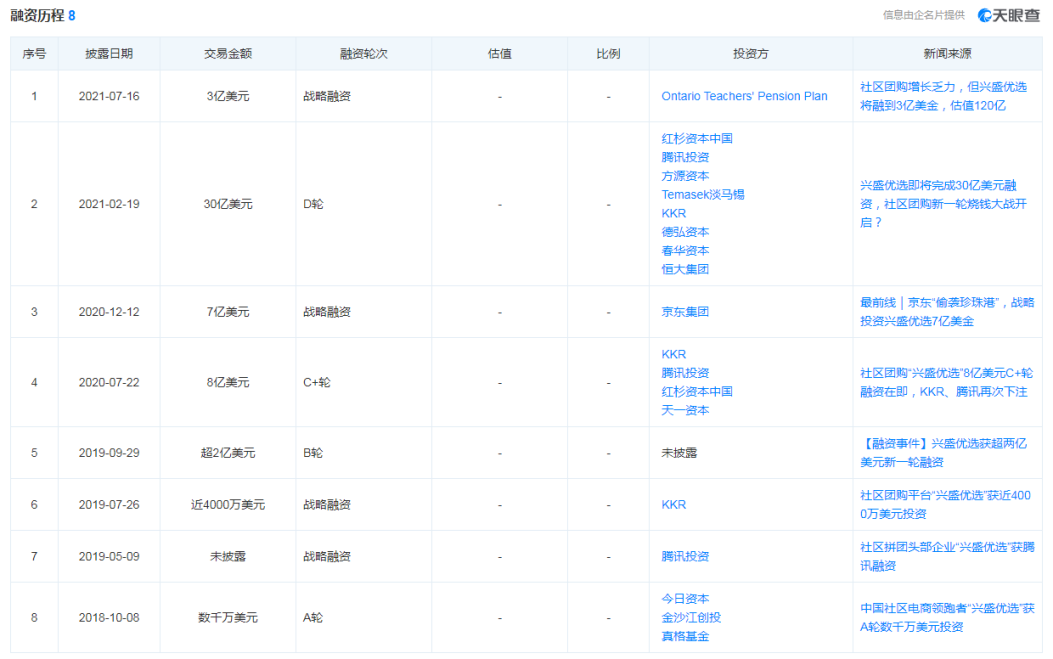Click the 披露日期 column header
Screen dimensions: 1053x659
click(108, 54)
